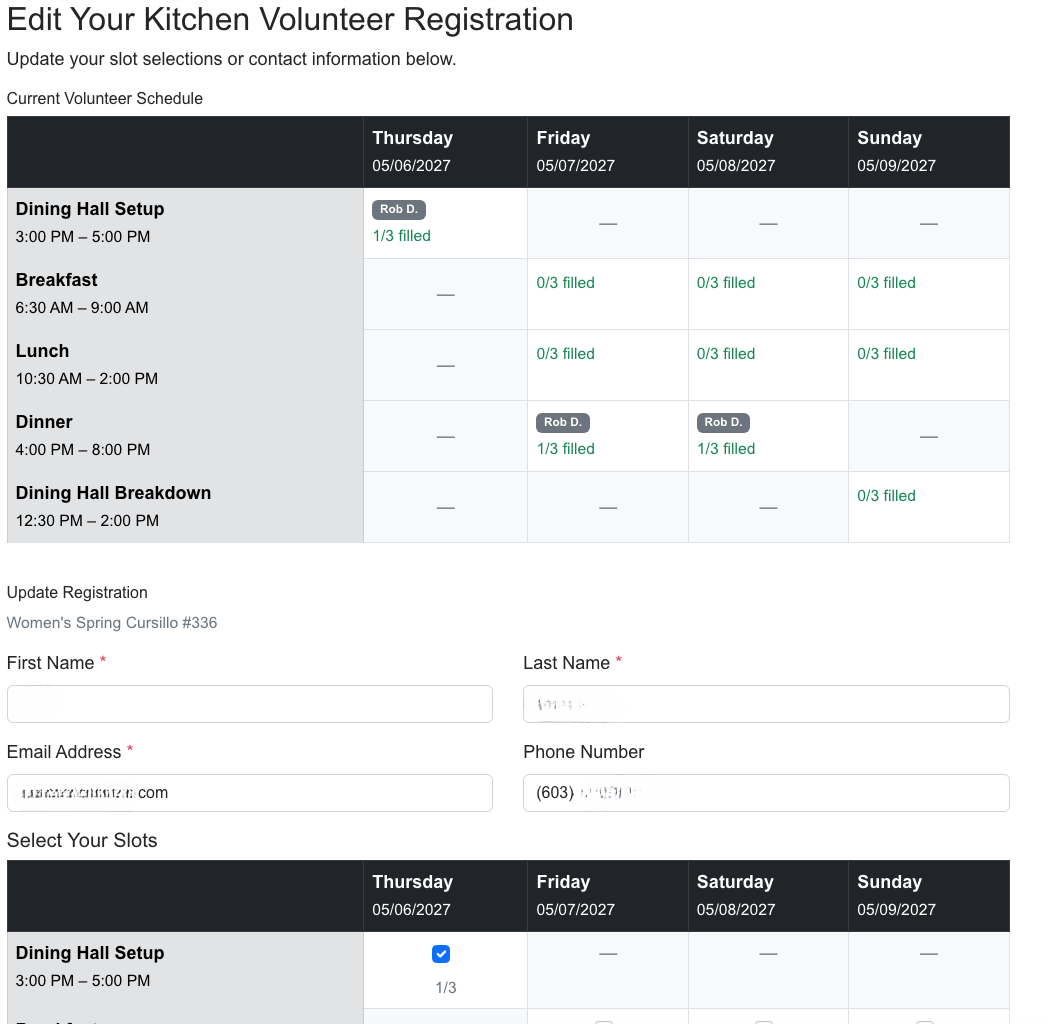This screenshot has width=1048, height=1024.
Task: Click '1/3 filled' for Friday Dinner
Action: coord(565,449)
